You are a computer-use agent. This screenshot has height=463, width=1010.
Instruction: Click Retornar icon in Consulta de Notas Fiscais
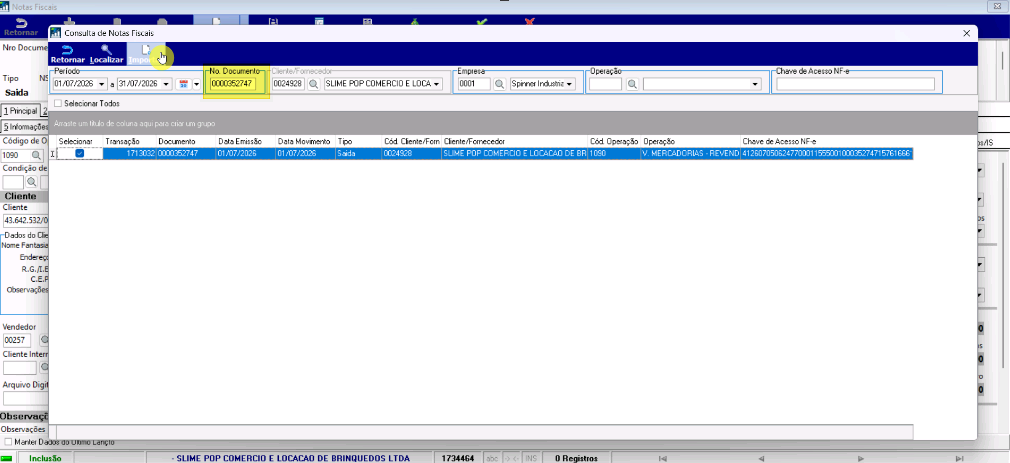point(66,50)
